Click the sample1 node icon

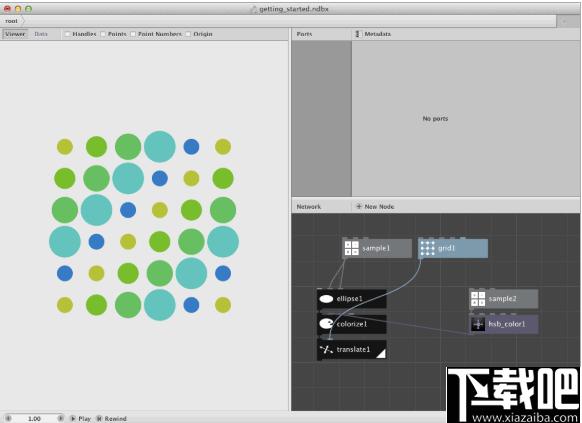click(352, 248)
